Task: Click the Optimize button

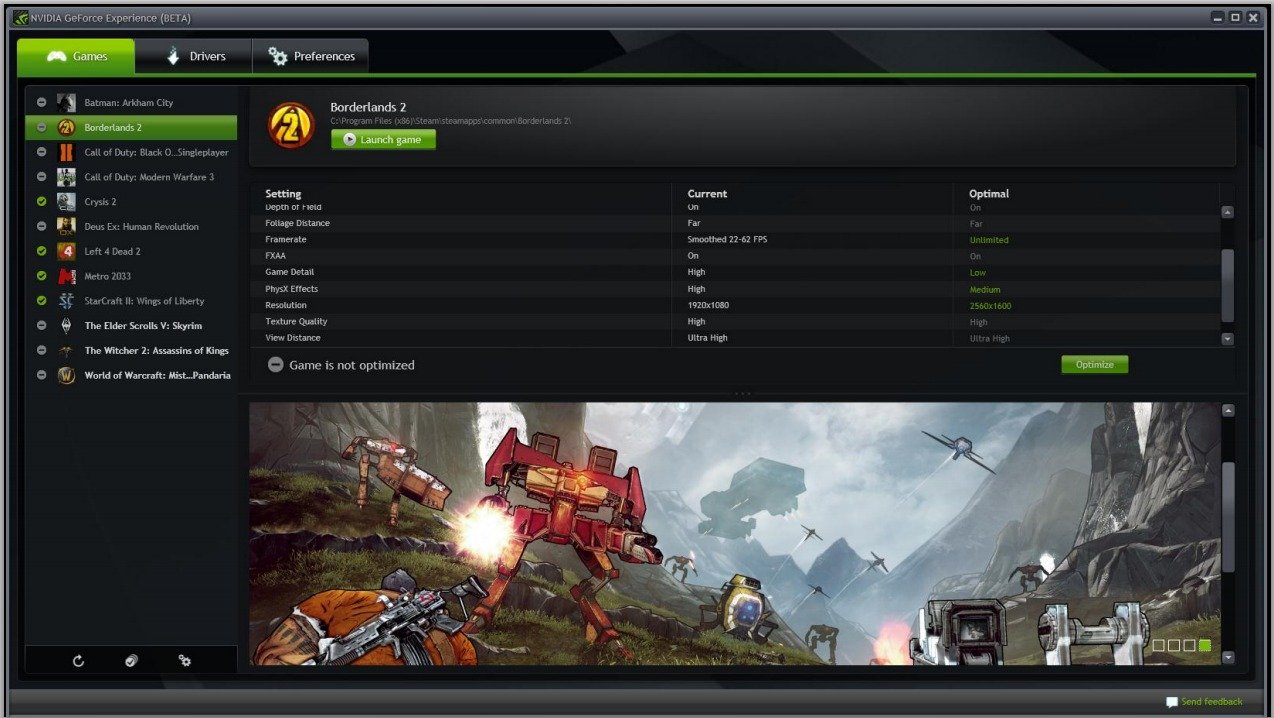Action: click(1094, 365)
